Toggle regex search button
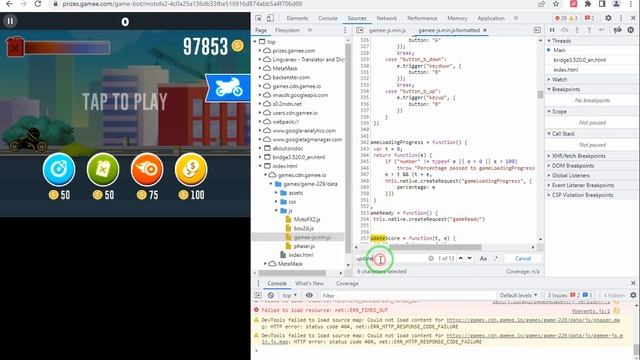Screen dimensions: 640x360 (x=496, y=258)
